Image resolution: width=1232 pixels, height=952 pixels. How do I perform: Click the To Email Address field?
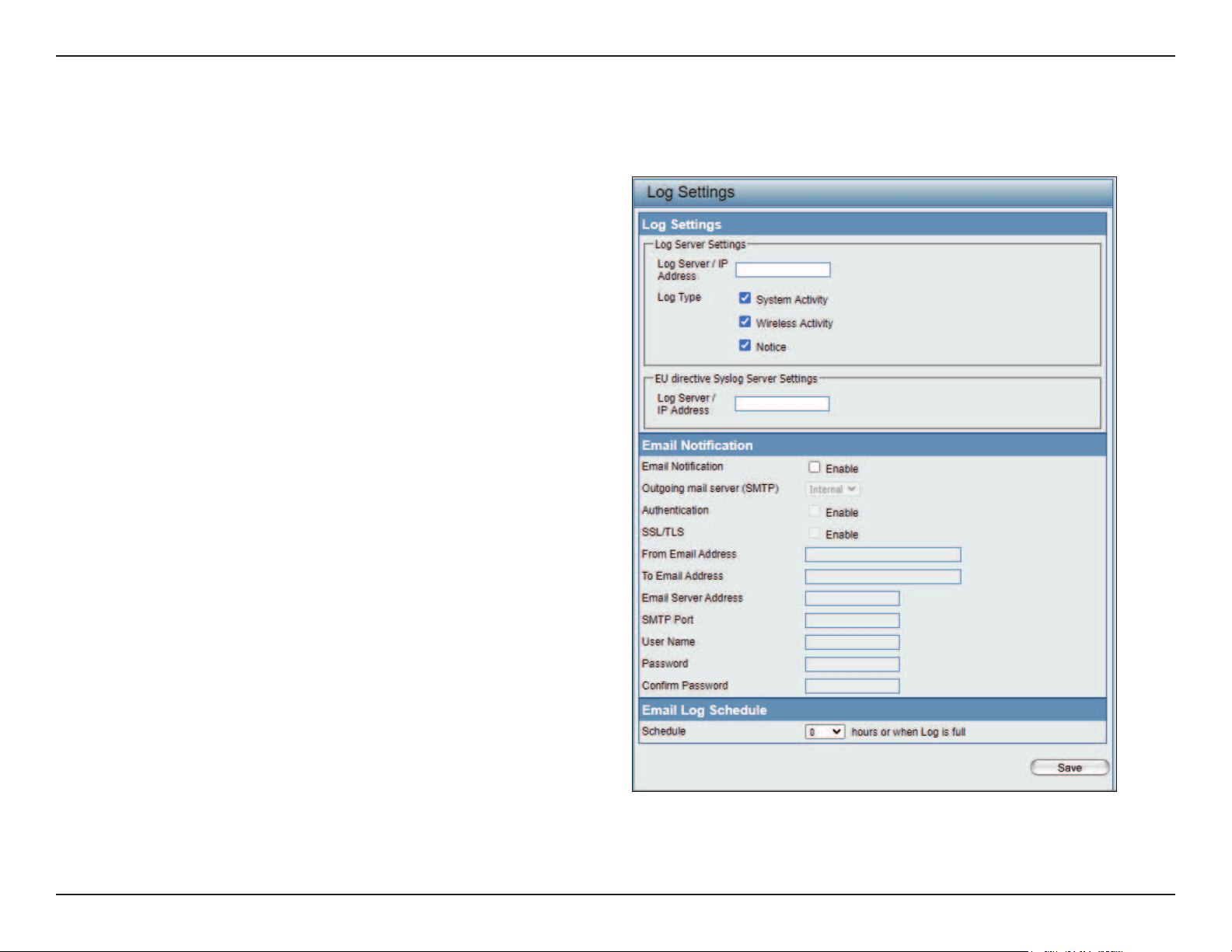tap(883, 576)
